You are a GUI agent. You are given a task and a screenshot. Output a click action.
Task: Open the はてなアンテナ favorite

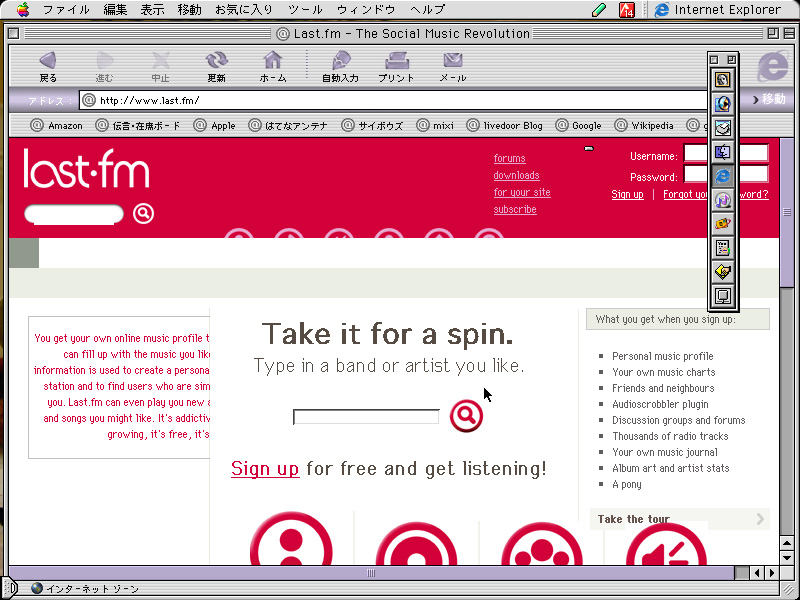288,126
